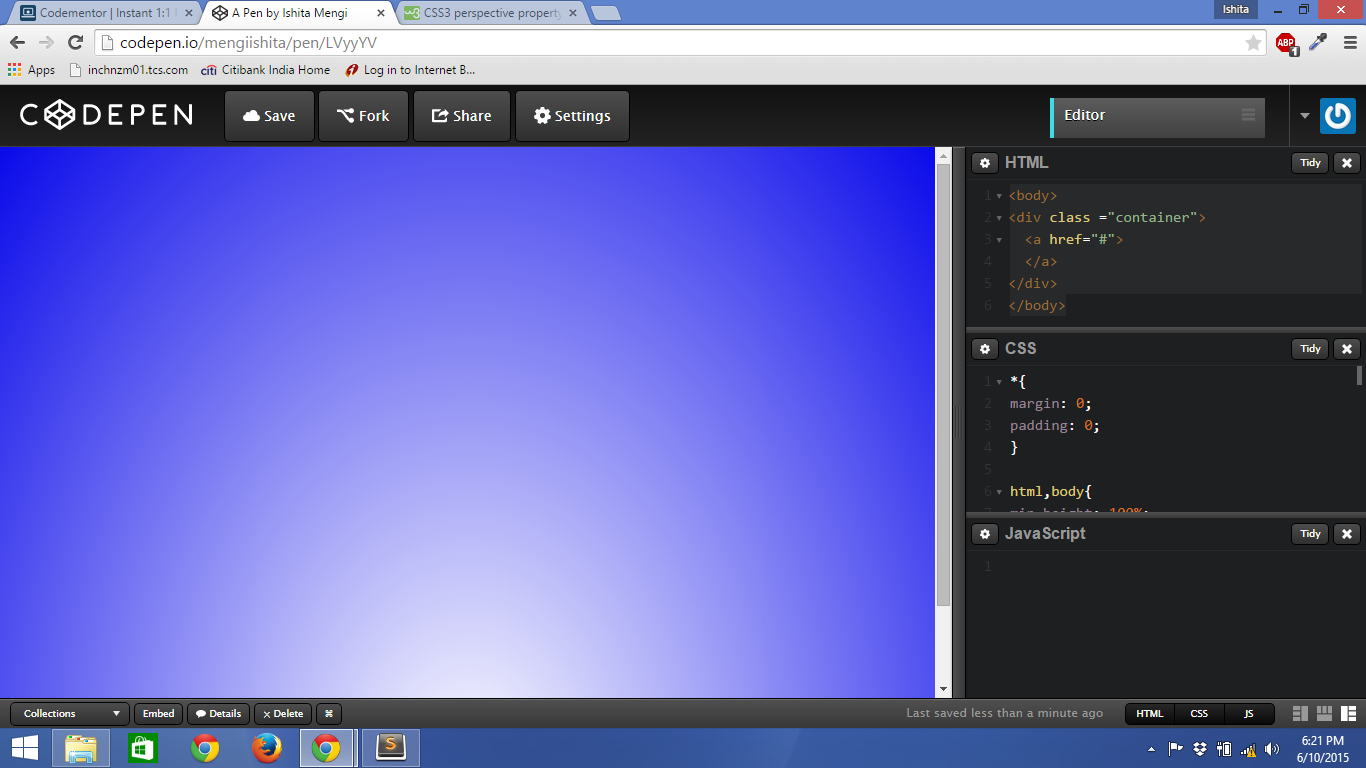Click the CodePen logo

(103, 115)
